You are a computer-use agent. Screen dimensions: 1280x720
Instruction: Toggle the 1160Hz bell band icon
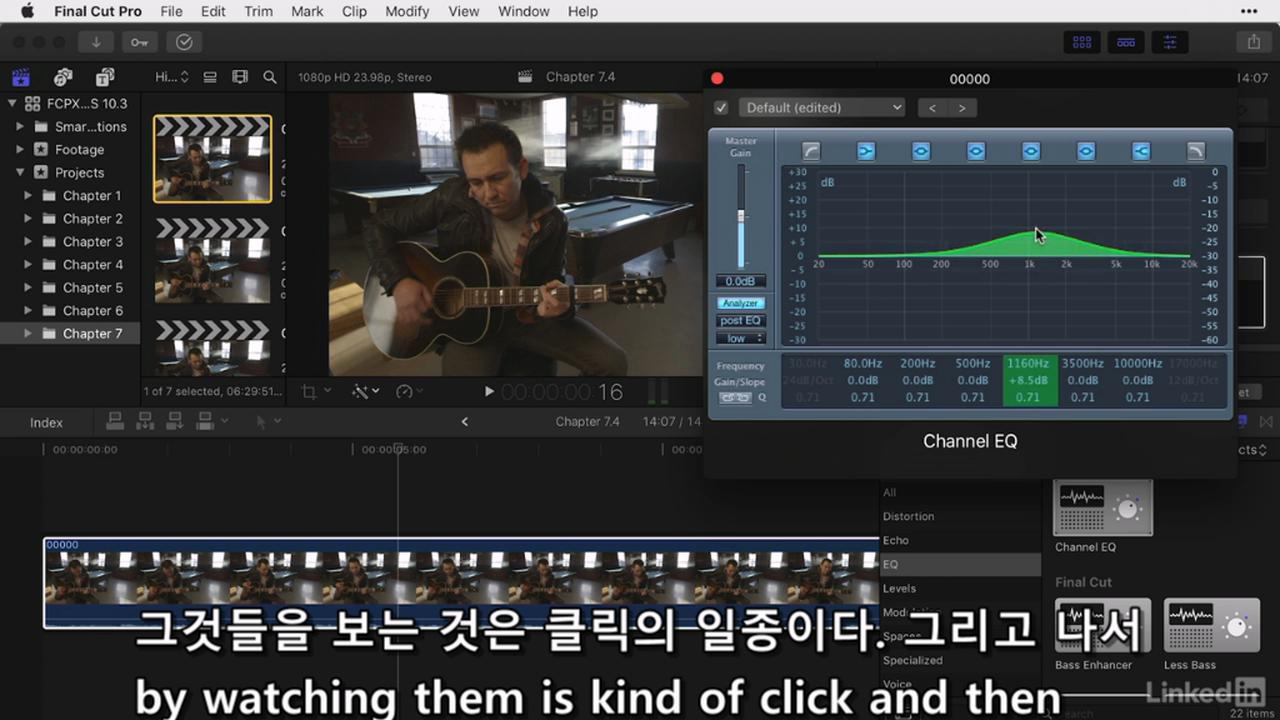[1031, 151]
